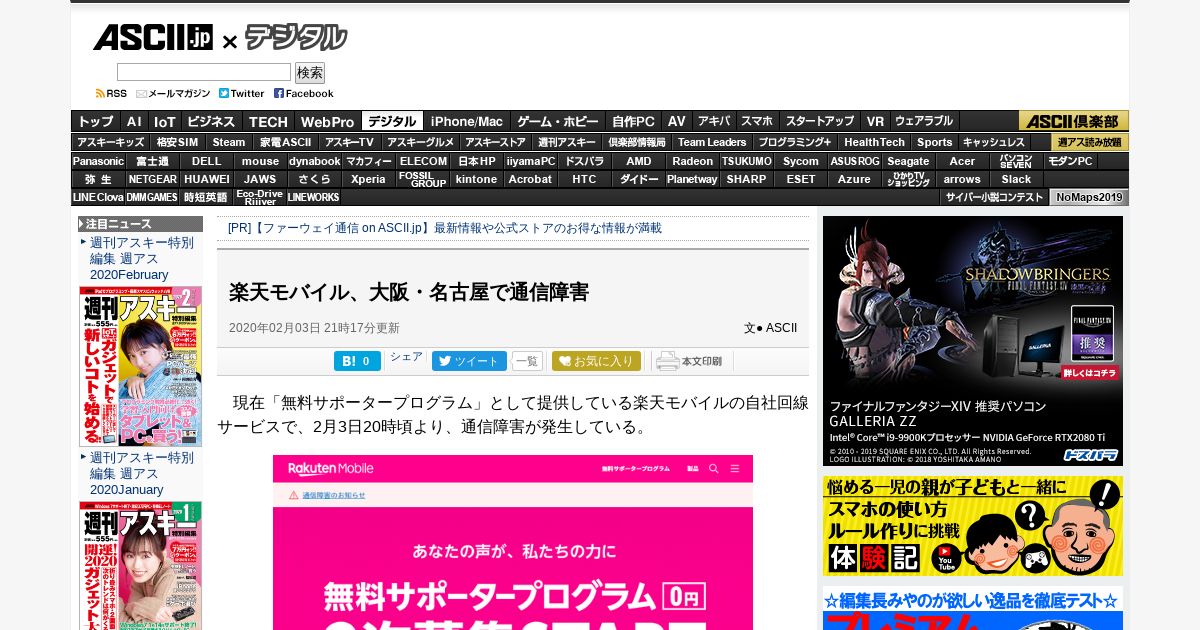Screen dimensions: 1200x630
Task: Click the ASCII.jp logo
Action: pyautogui.click(x=153, y=39)
